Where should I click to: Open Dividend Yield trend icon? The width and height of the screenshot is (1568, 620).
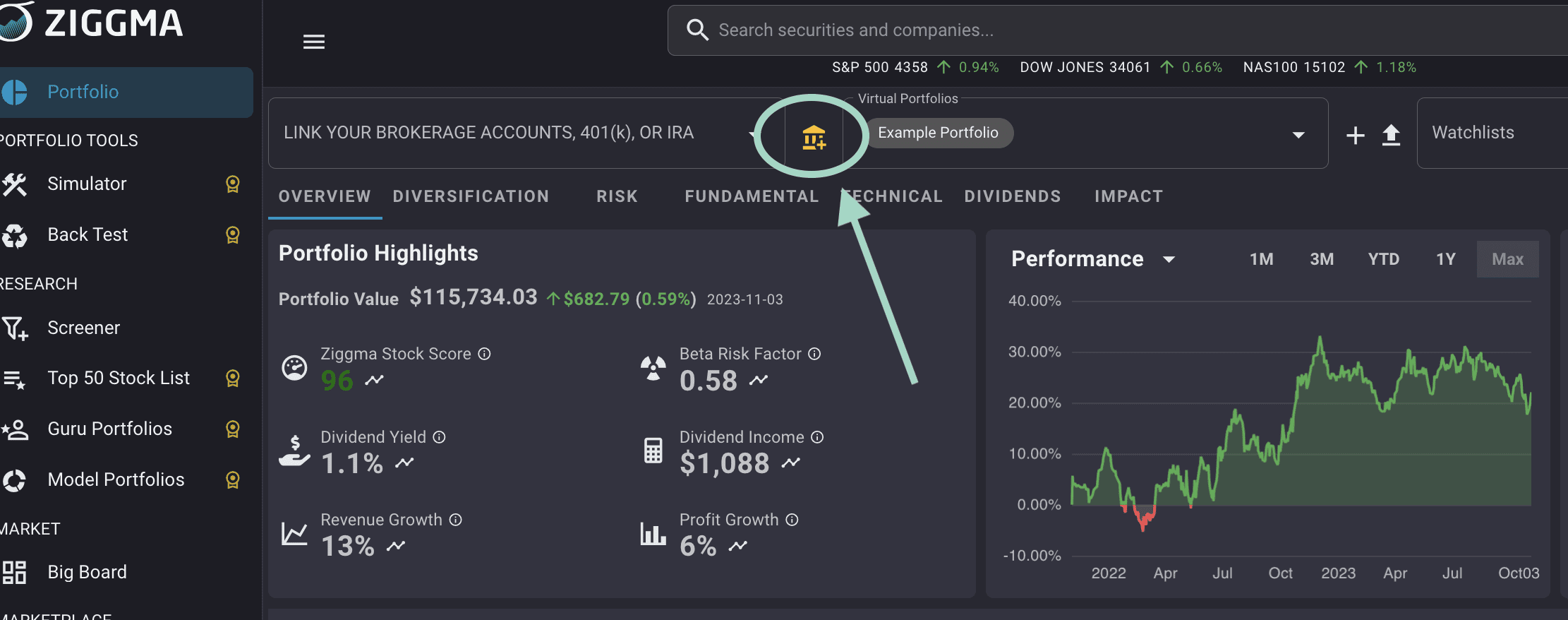pyautogui.click(x=404, y=463)
